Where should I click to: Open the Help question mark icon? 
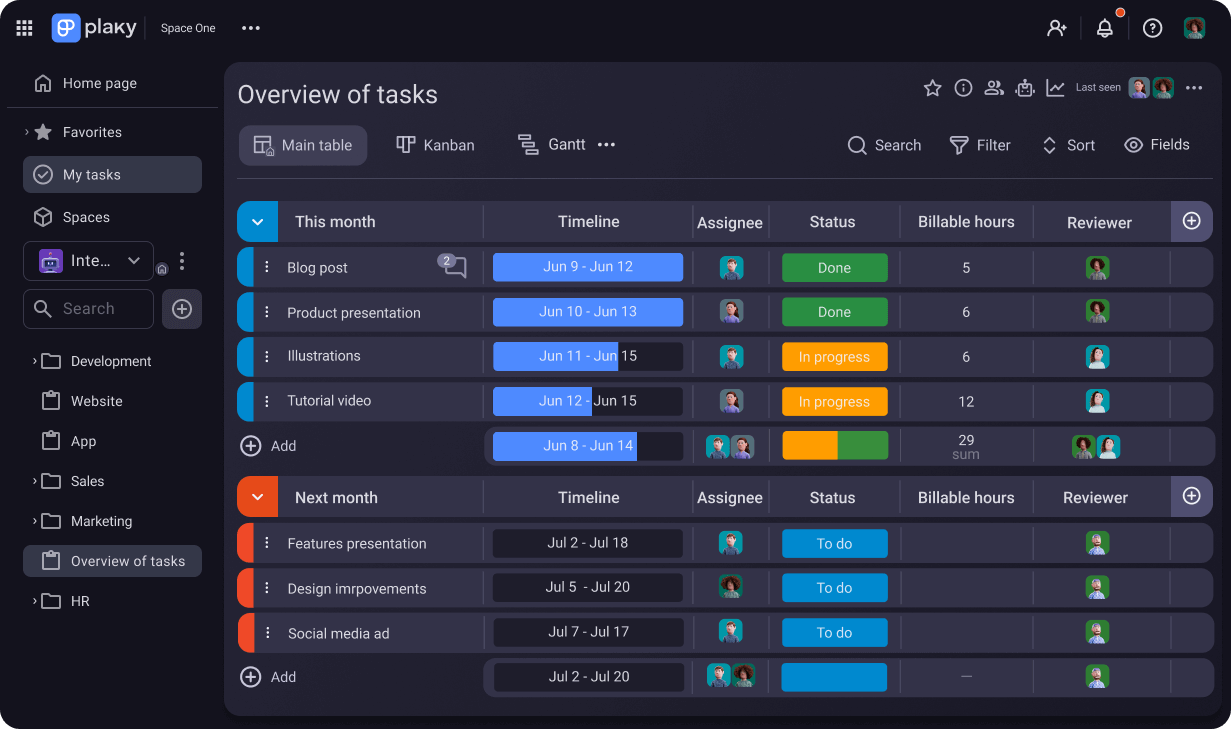coord(1150,27)
